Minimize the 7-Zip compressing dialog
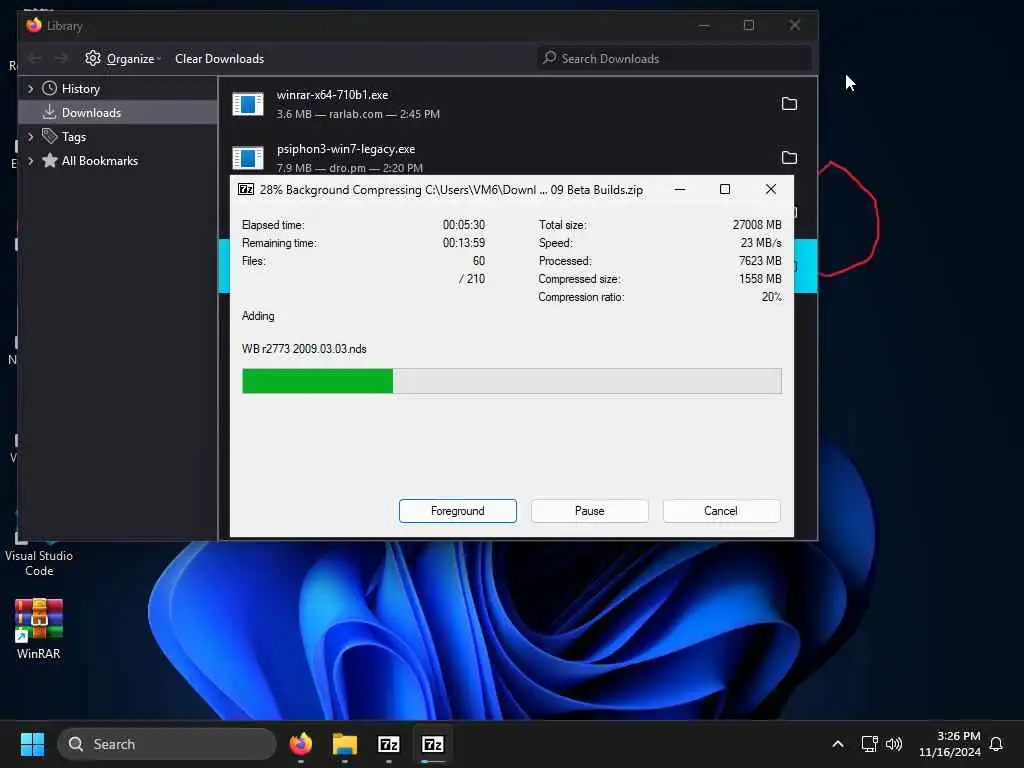Screen dimensions: 1024x768 [x=680, y=189]
